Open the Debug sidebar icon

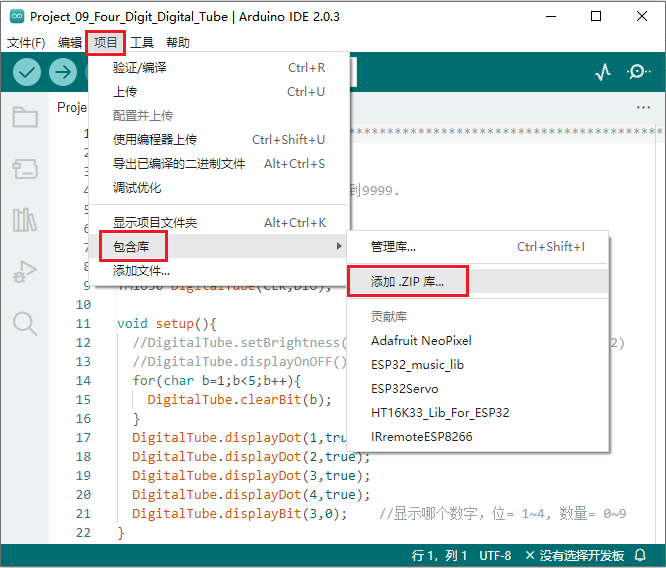coord(25,271)
